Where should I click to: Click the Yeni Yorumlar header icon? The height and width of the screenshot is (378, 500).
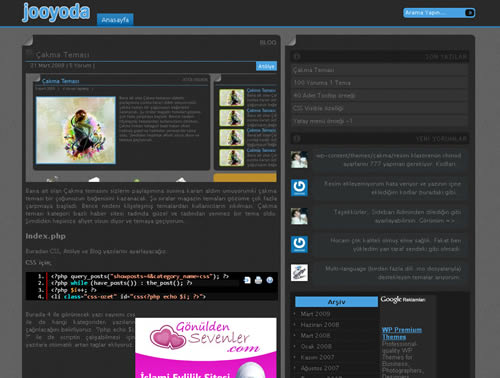pos(297,138)
